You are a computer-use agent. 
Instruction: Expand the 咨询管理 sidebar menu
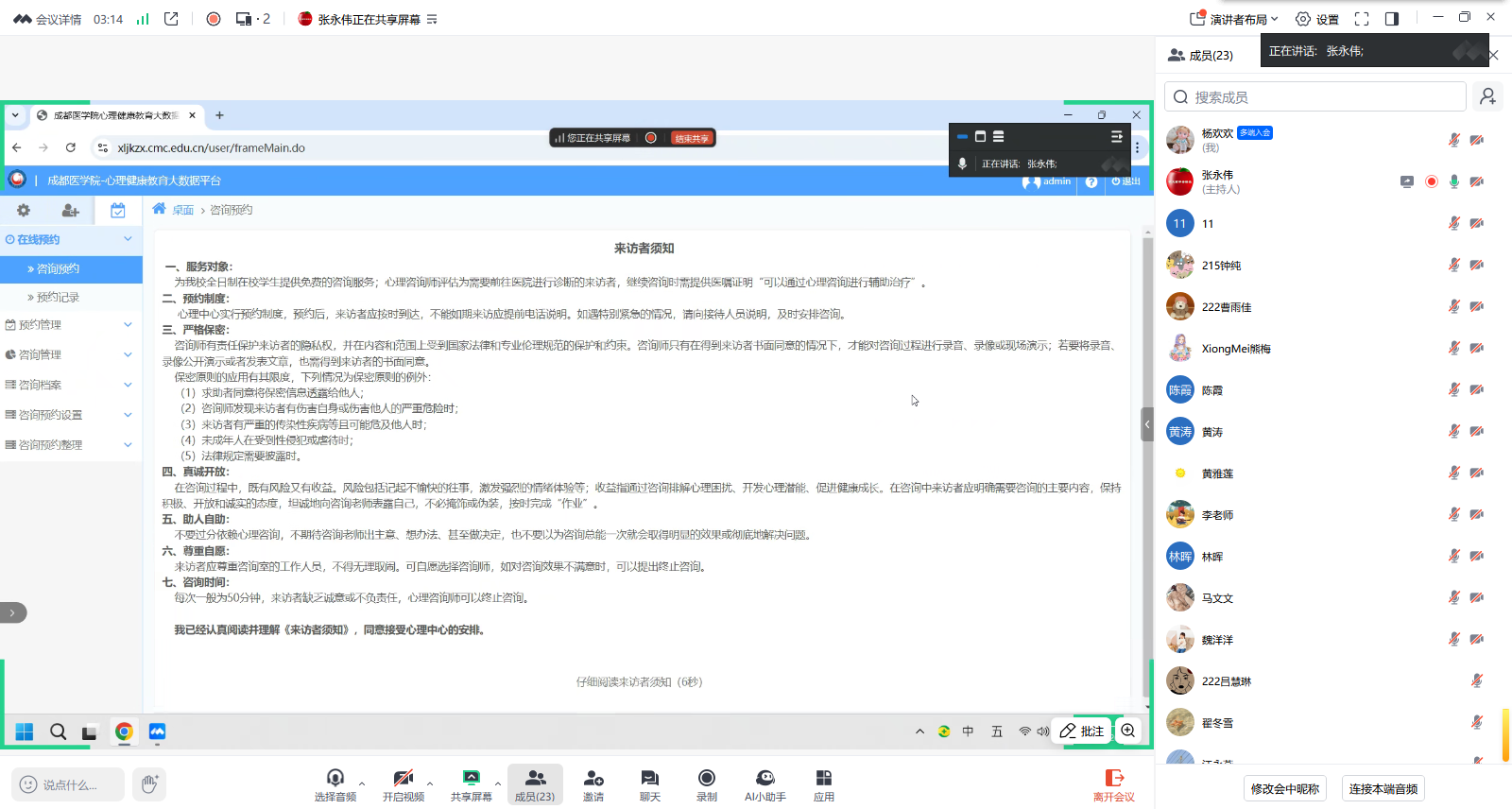click(71, 354)
